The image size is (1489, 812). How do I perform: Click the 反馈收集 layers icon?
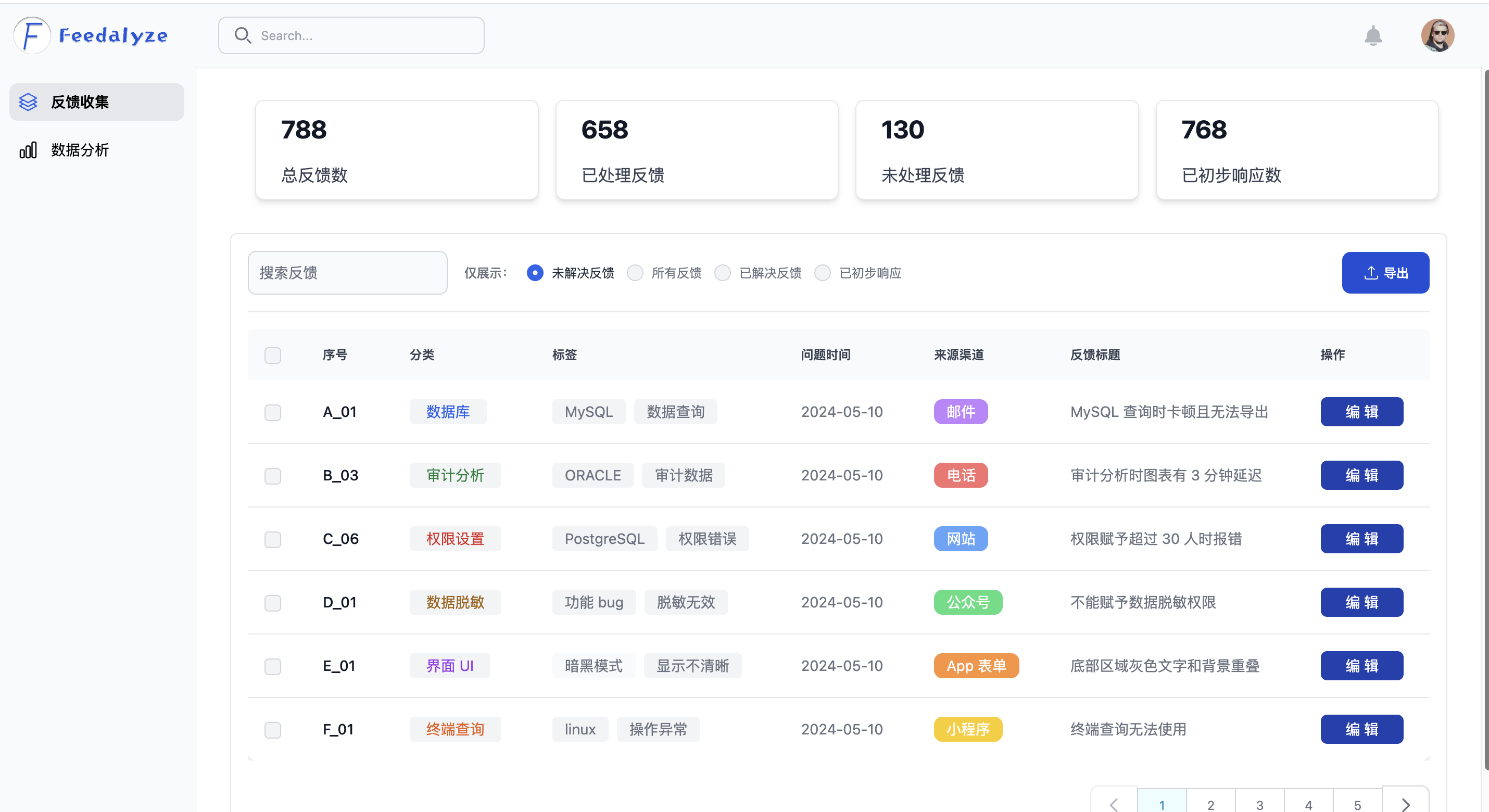coord(28,103)
